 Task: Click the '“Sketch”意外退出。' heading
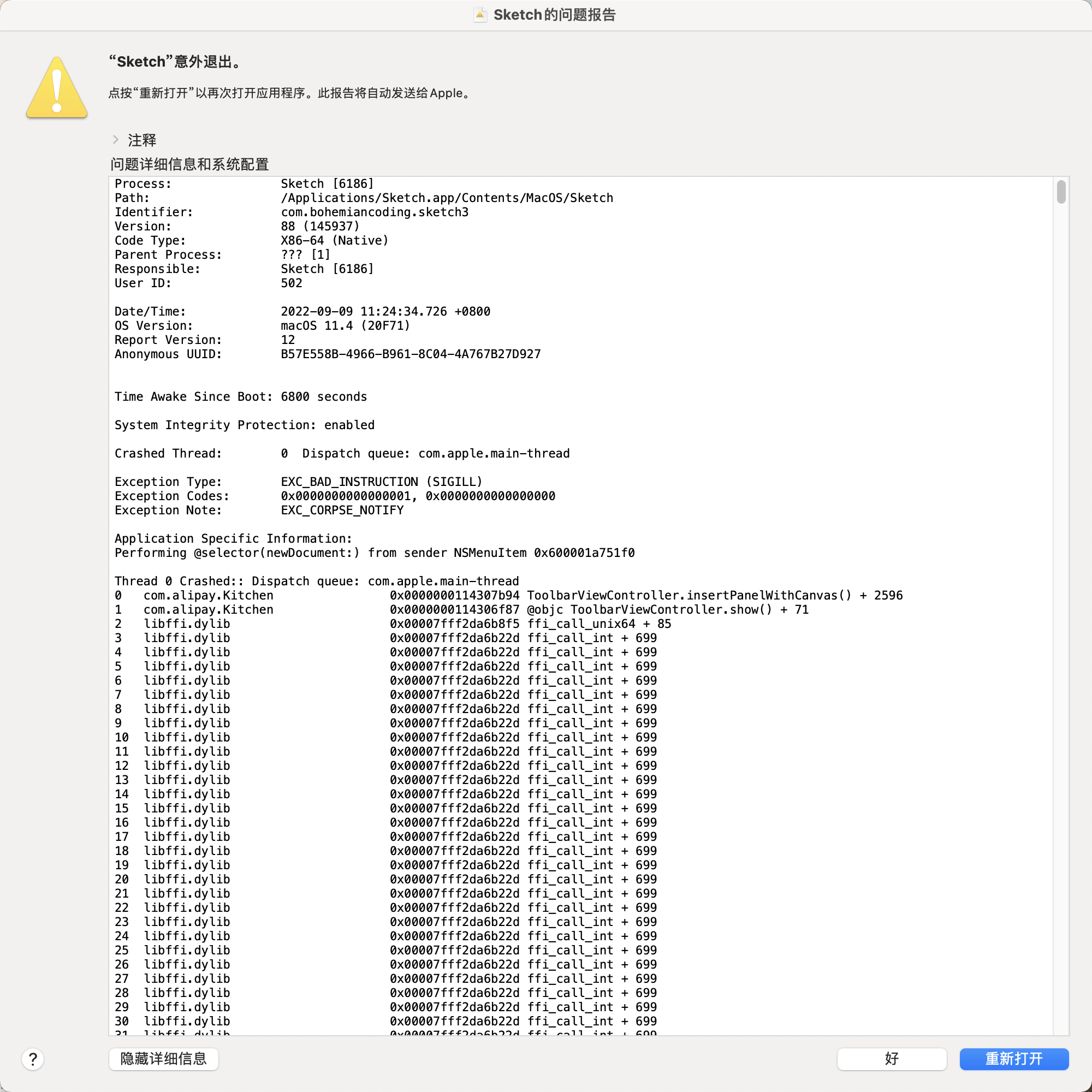coord(176,62)
